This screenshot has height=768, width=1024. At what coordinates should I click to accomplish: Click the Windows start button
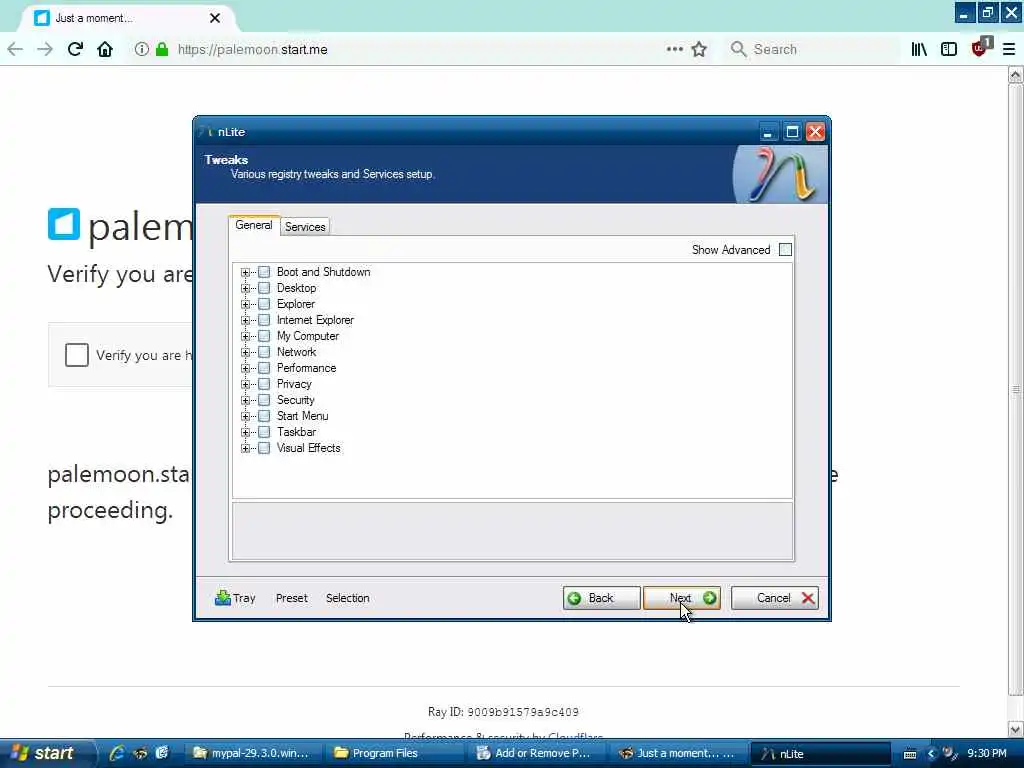[x=48, y=753]
